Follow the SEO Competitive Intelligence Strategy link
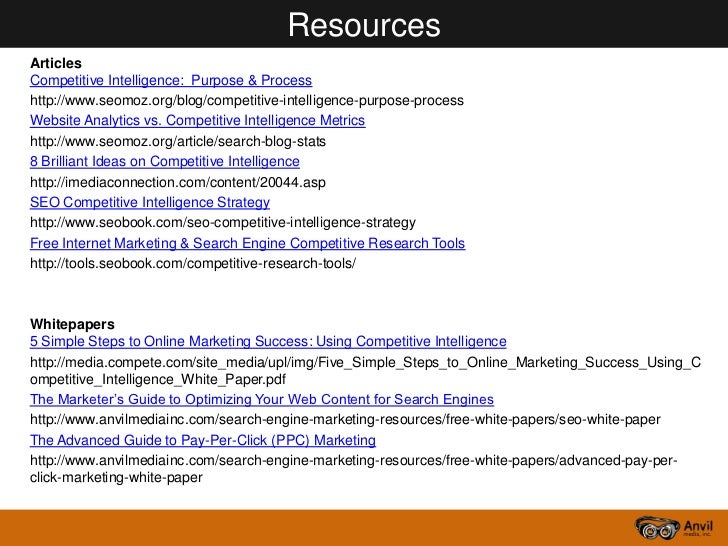Viewport: 728px width, 546px height. click(x=150, y=202)
